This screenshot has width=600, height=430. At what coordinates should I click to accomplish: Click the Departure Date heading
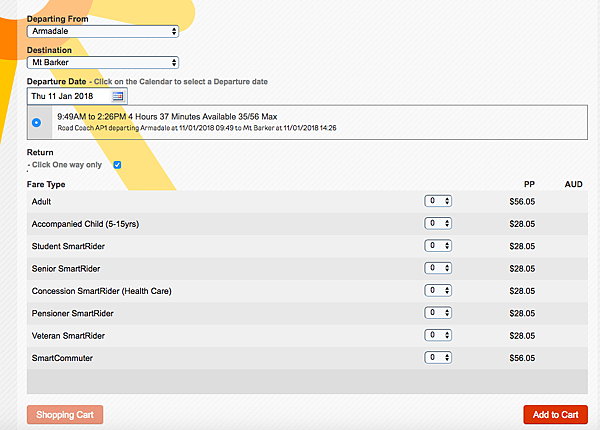pos(57,81)
